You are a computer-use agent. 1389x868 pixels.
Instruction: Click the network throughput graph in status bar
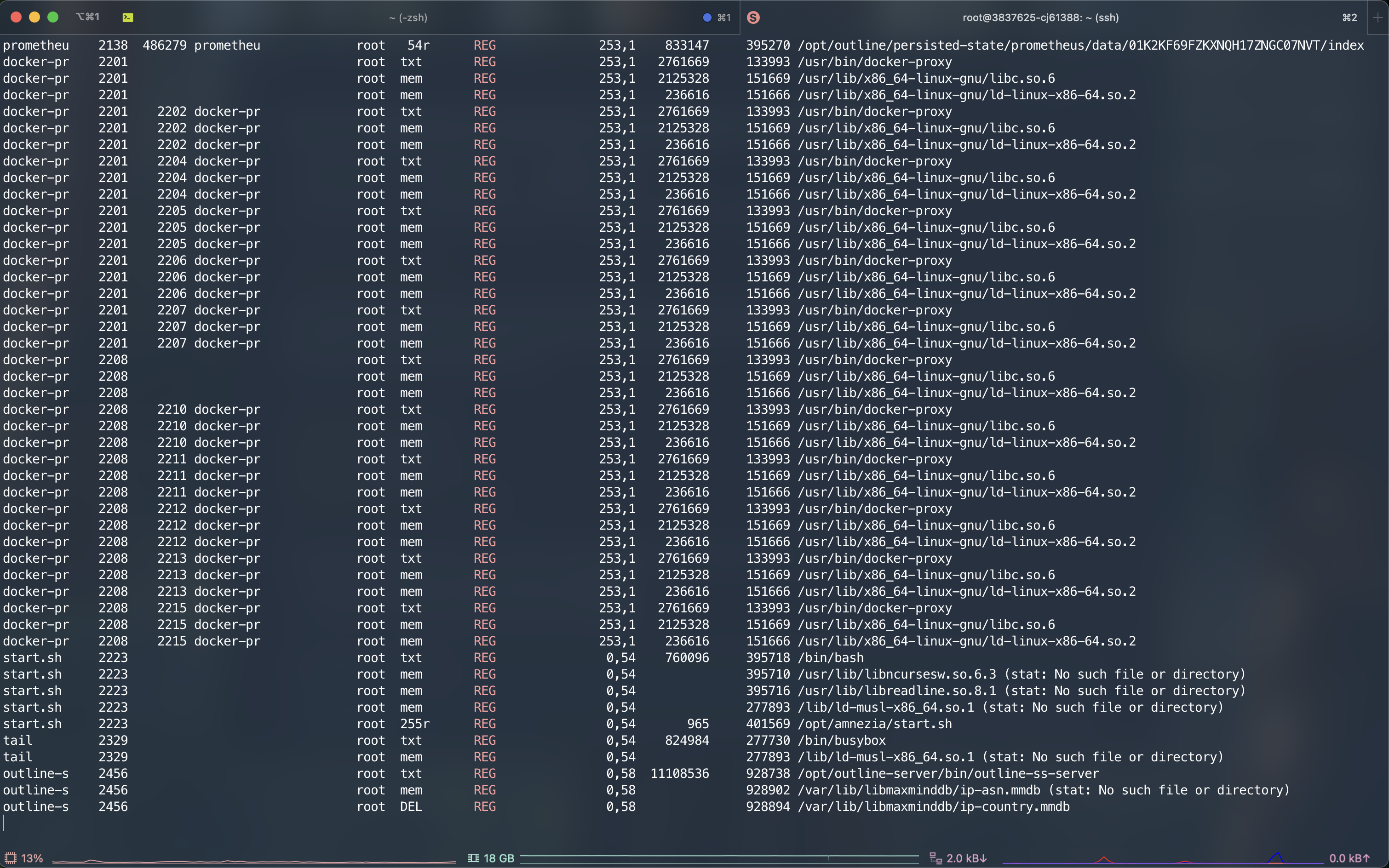pos(1163,858)
